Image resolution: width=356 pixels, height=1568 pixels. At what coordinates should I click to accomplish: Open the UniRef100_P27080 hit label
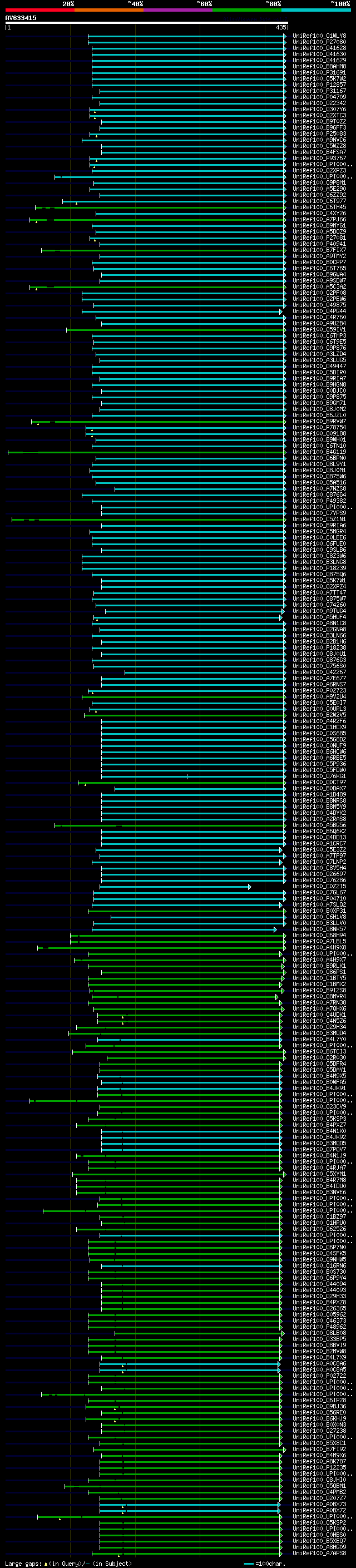319,42
